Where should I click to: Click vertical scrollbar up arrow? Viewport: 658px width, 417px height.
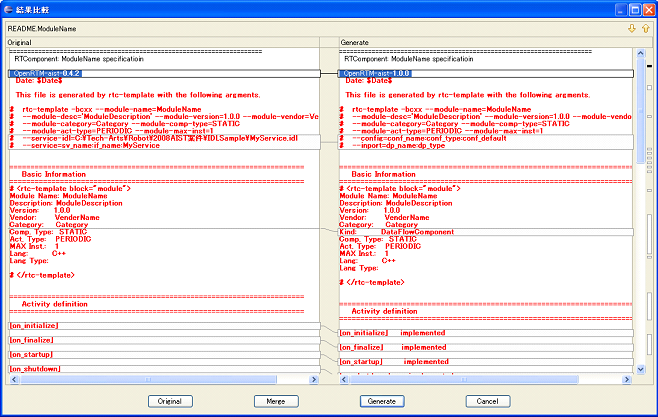[x=640, y=53]
